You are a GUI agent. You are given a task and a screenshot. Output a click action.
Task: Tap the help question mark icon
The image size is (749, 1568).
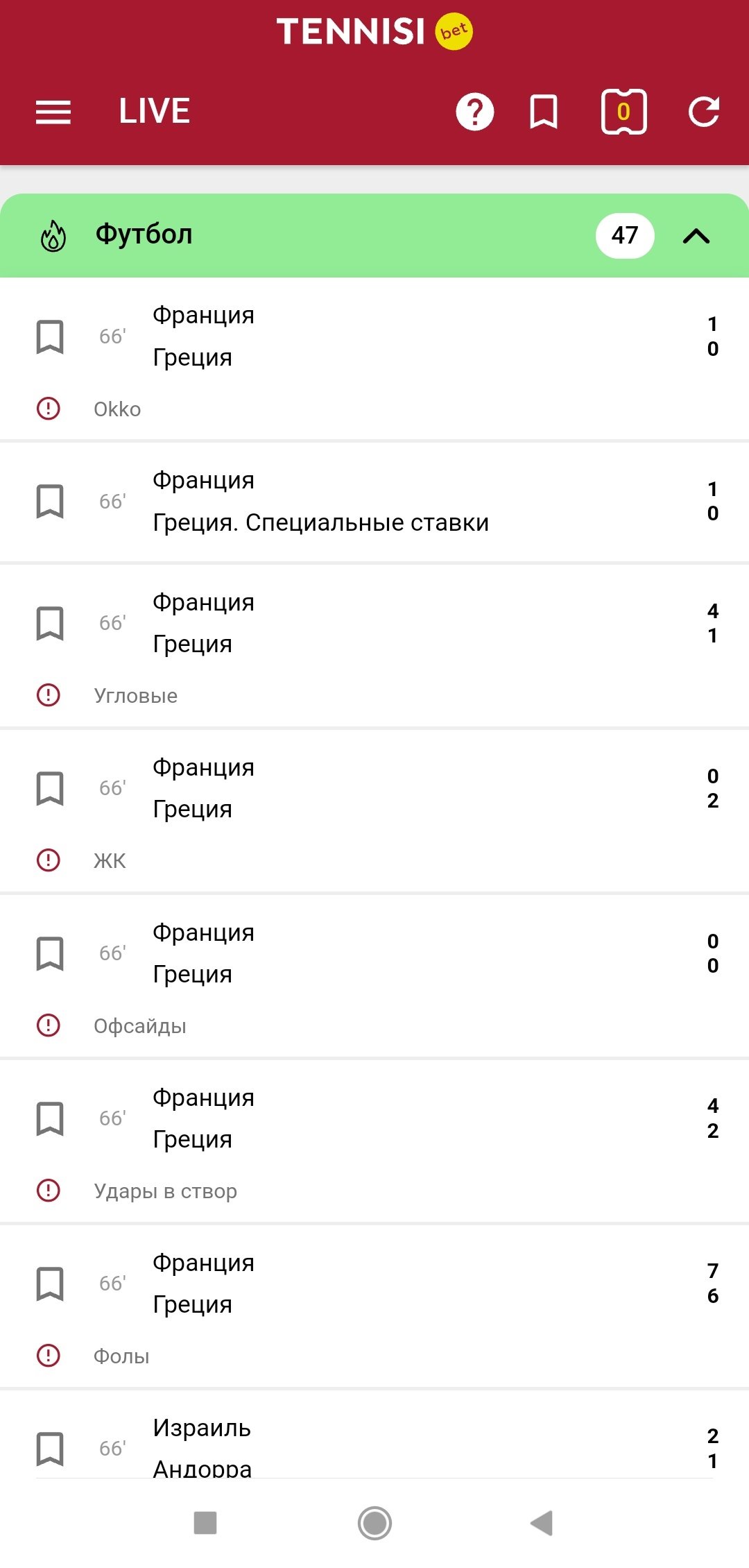(475, 112)
